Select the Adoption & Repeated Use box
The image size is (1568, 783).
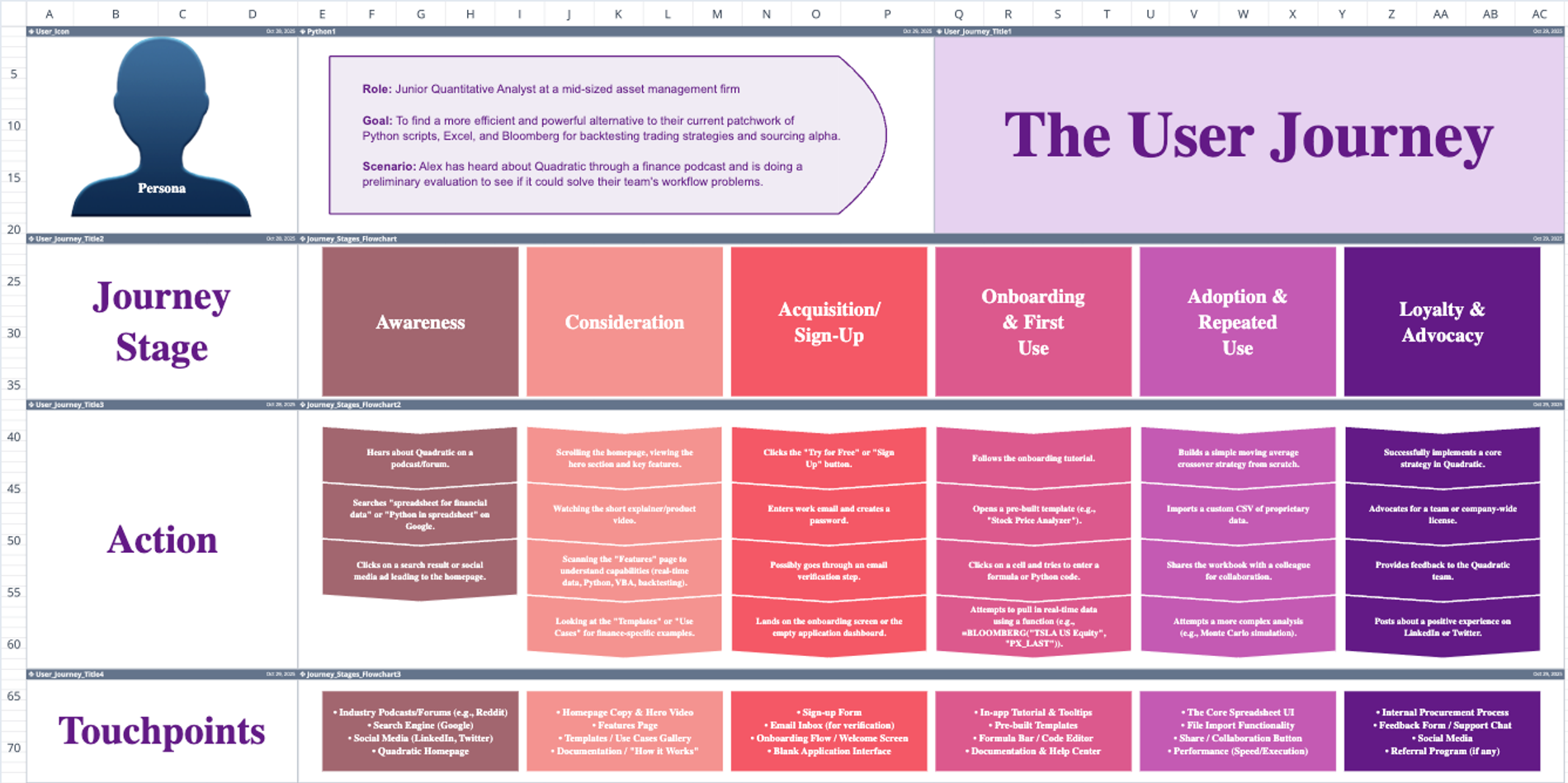1238,322
